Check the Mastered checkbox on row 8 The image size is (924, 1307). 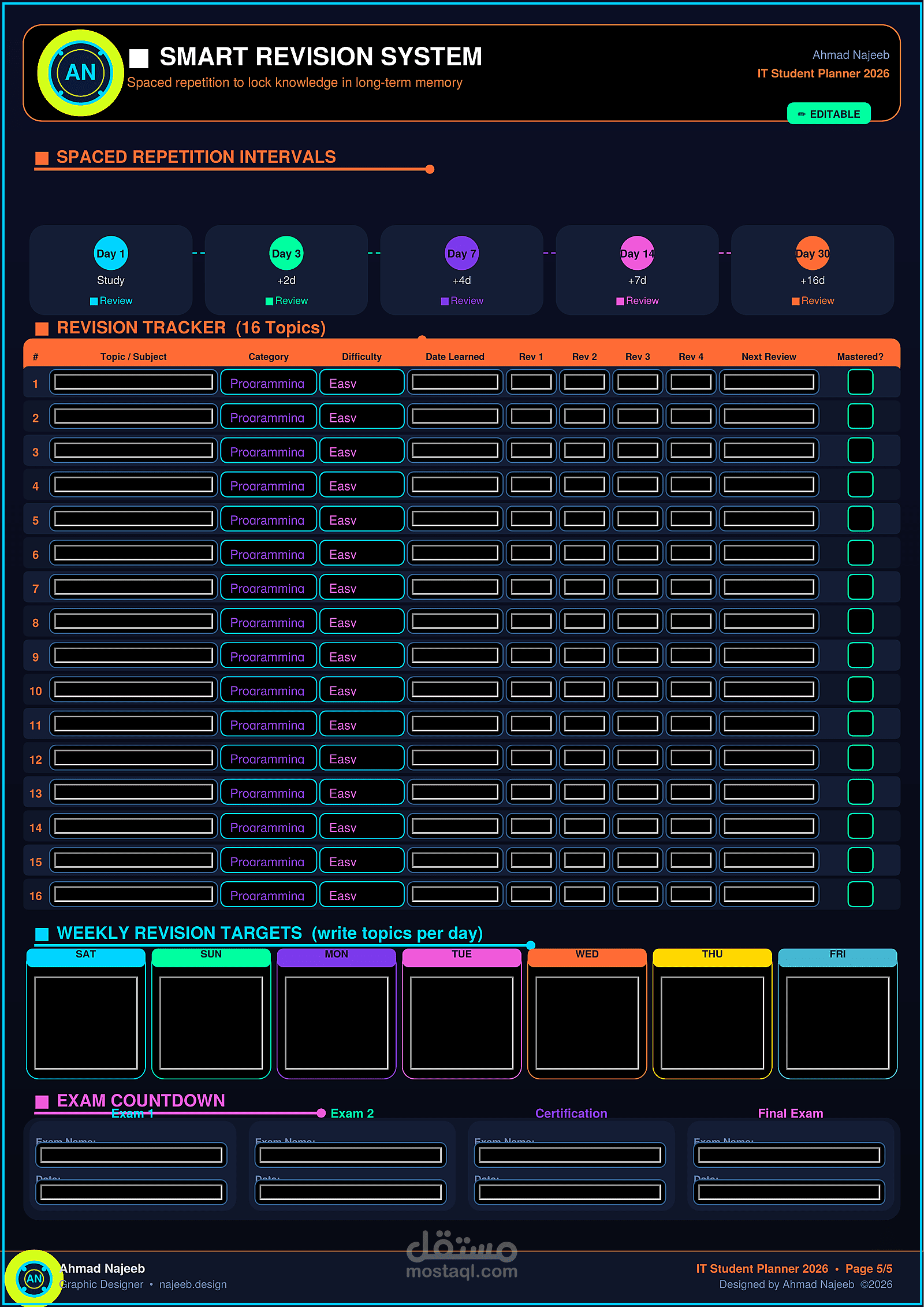coord(860,622)
